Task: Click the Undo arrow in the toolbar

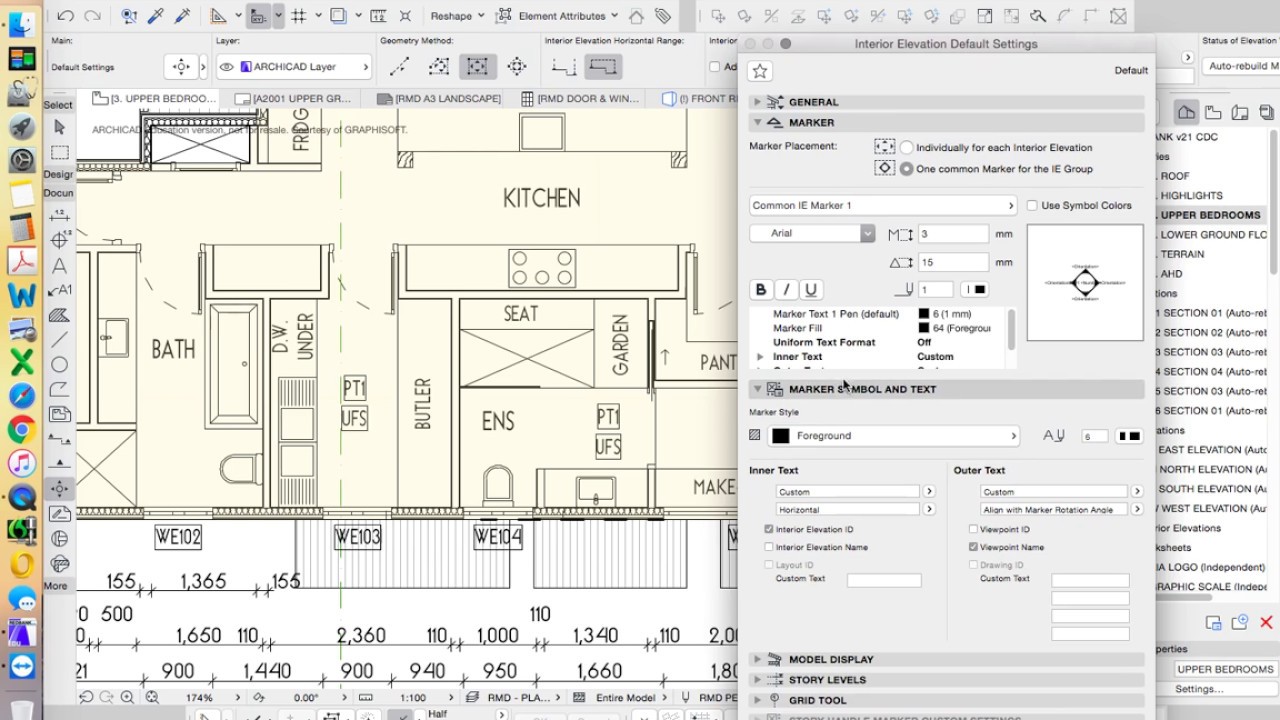Action: point(66,16)
